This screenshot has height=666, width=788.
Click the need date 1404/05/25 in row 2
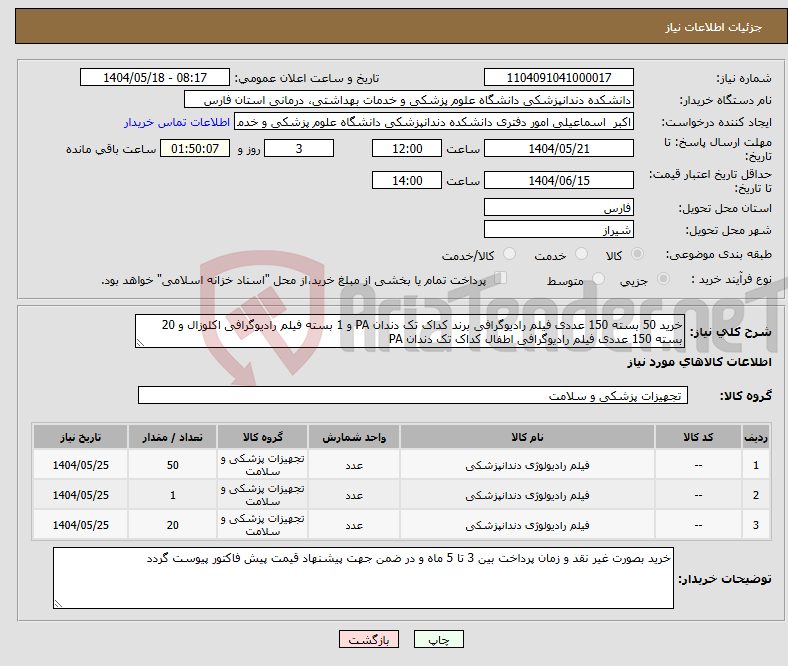pyautogui.click(x=80, y=495)
